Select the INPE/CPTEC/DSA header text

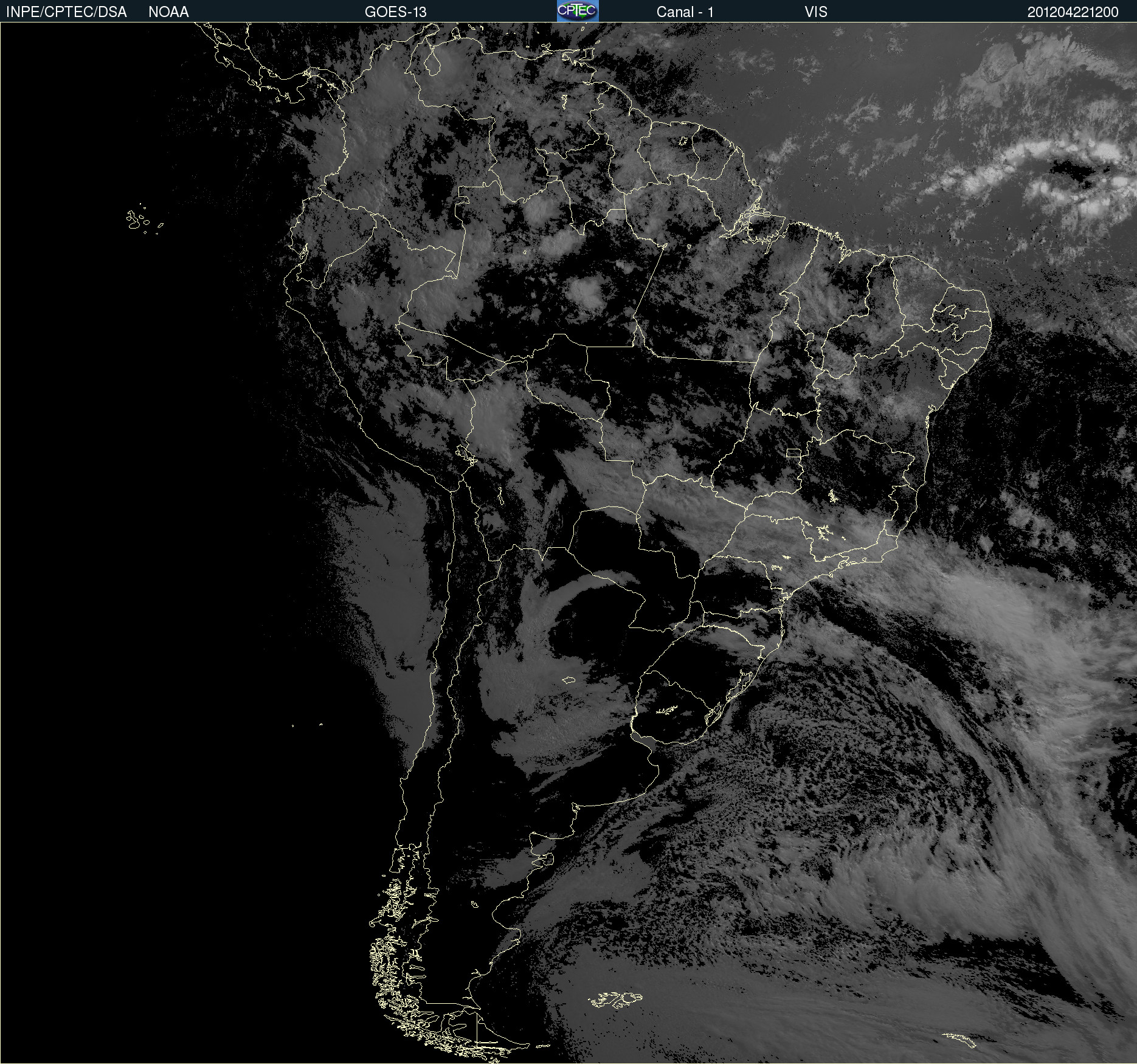click(x=66, y=12)
